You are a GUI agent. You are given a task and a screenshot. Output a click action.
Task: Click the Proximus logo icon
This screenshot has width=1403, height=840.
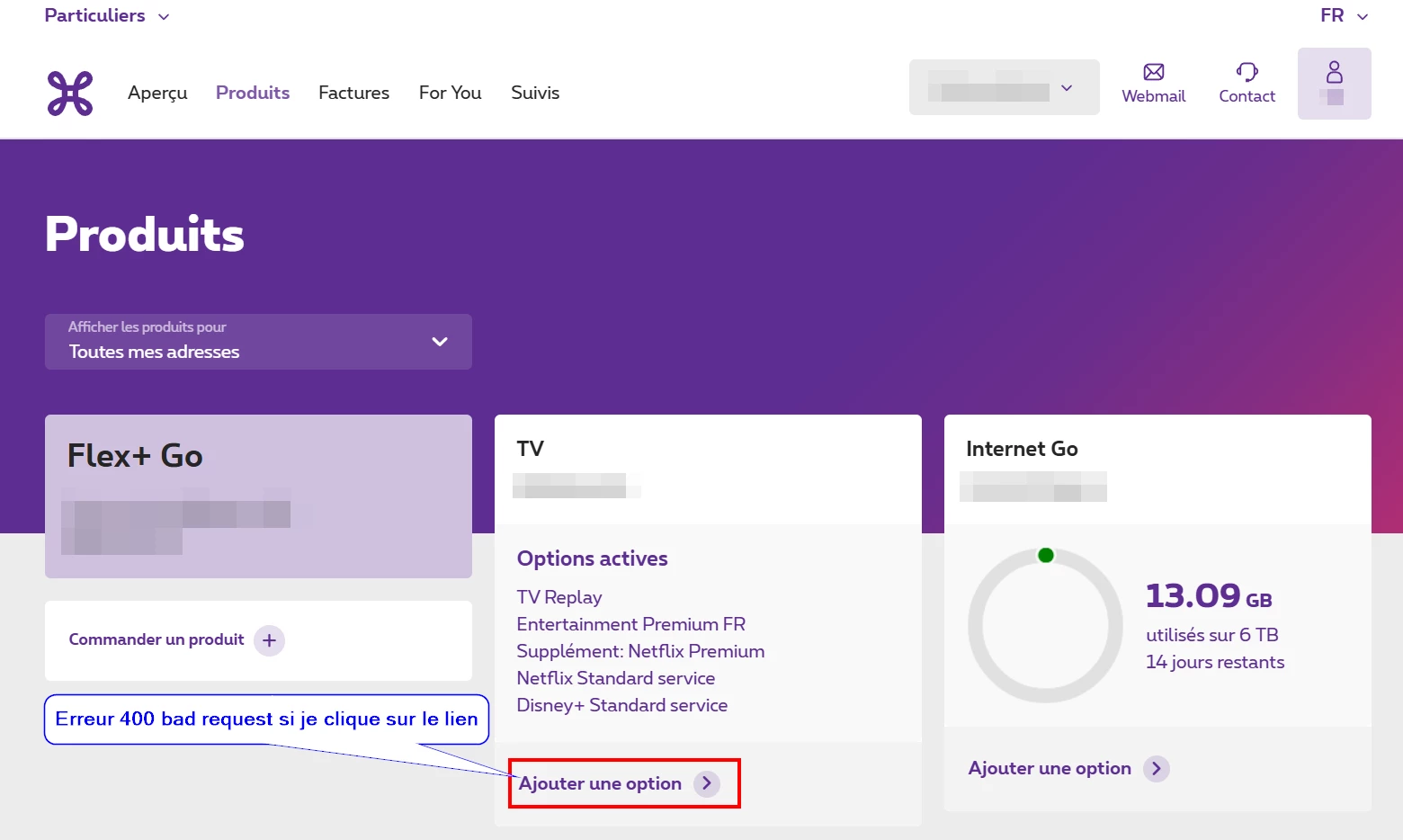coord(70,94)
